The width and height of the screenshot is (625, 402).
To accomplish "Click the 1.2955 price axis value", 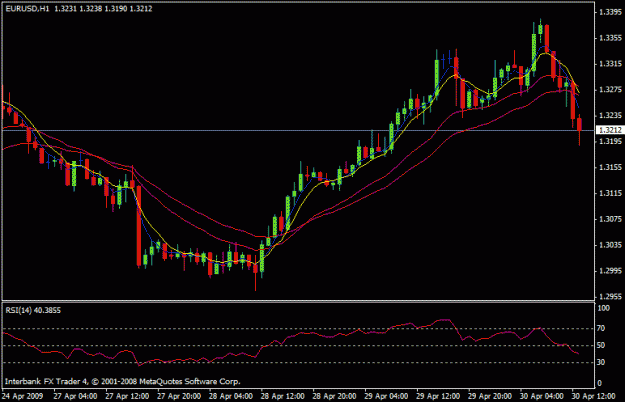I will pos(610,297).
